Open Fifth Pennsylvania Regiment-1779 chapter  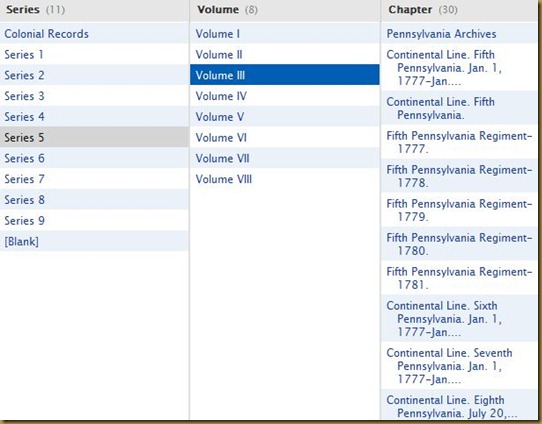[459, 210]
